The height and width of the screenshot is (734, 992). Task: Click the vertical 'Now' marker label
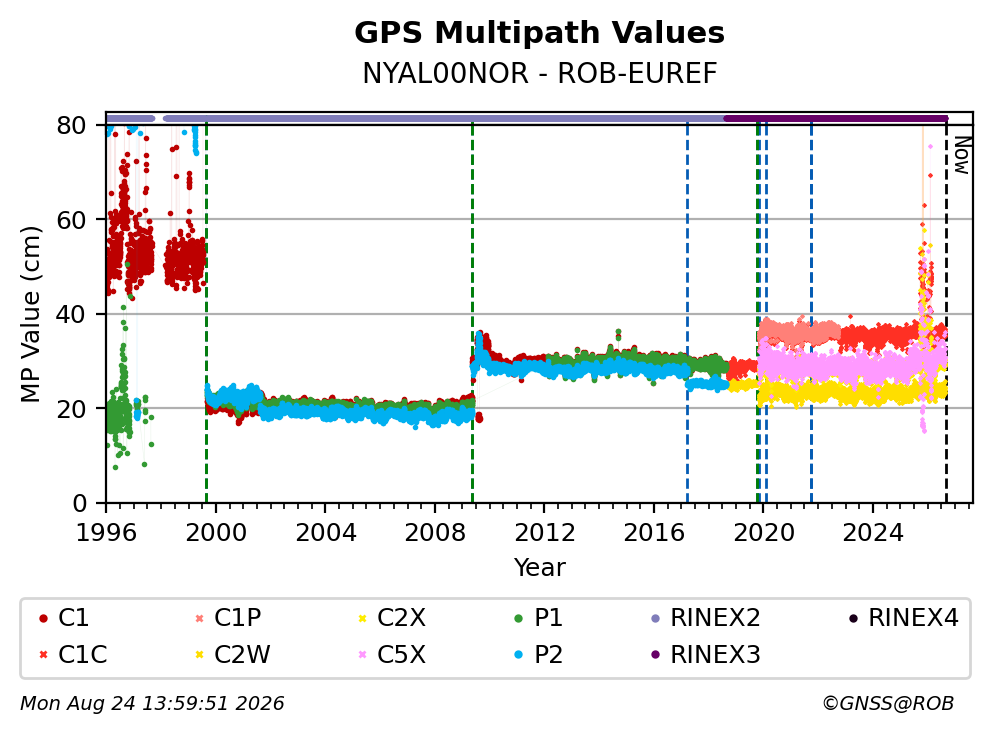pyautogui.click(x=962, y=156)
